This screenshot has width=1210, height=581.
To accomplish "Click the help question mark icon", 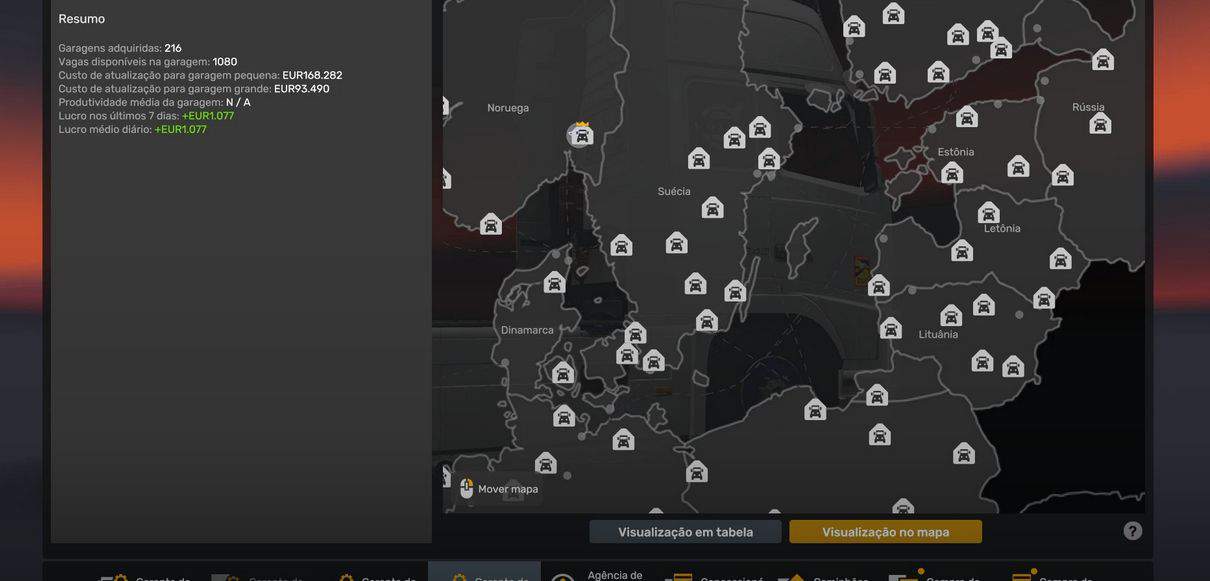I will pos(1132,531).
